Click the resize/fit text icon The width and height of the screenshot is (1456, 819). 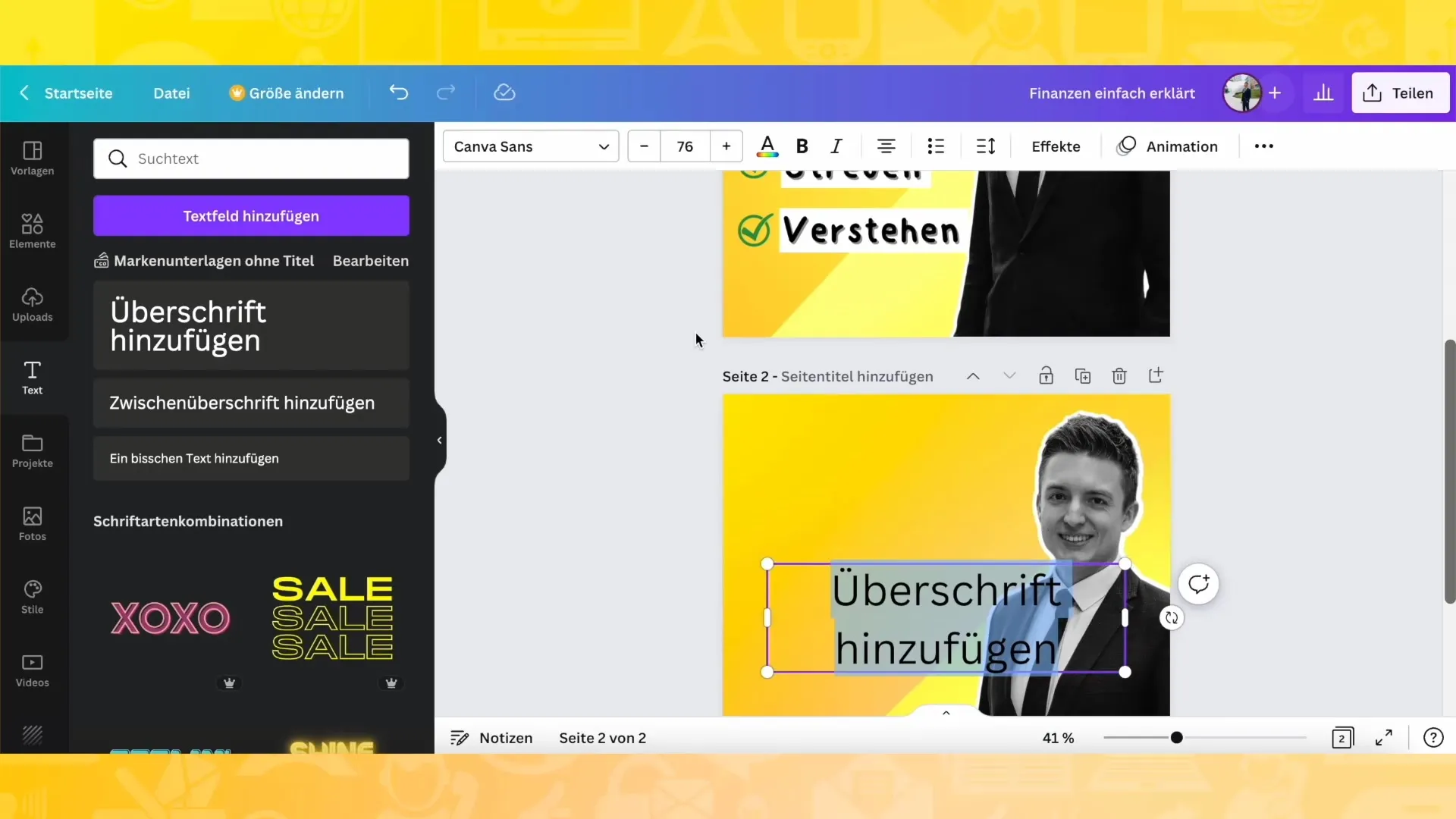coord(986,146)
